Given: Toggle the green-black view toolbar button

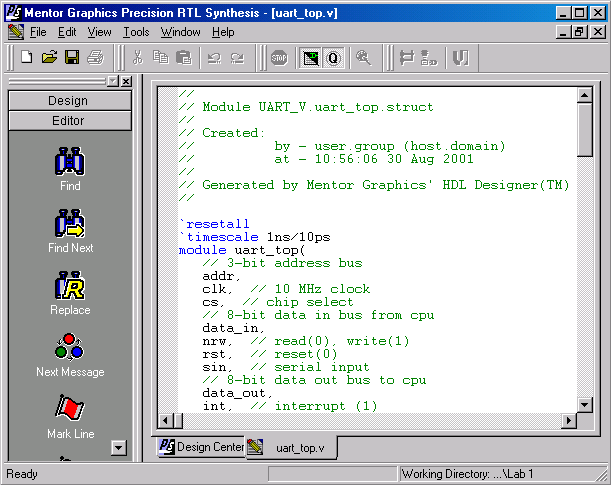Looking at the screenshot, I should (x=311, y=57).
